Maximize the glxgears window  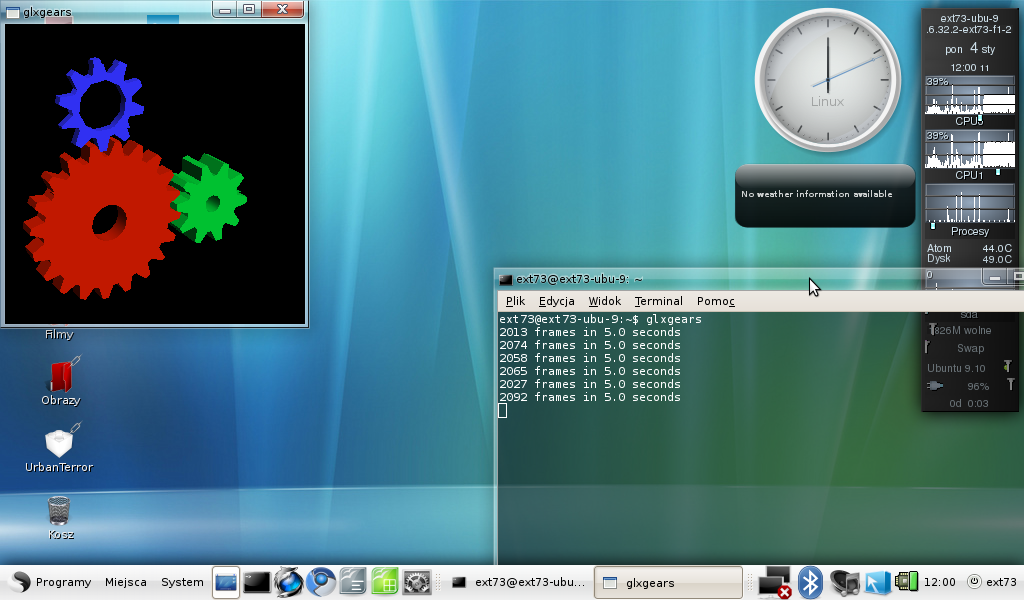click(x=249, y=10)
